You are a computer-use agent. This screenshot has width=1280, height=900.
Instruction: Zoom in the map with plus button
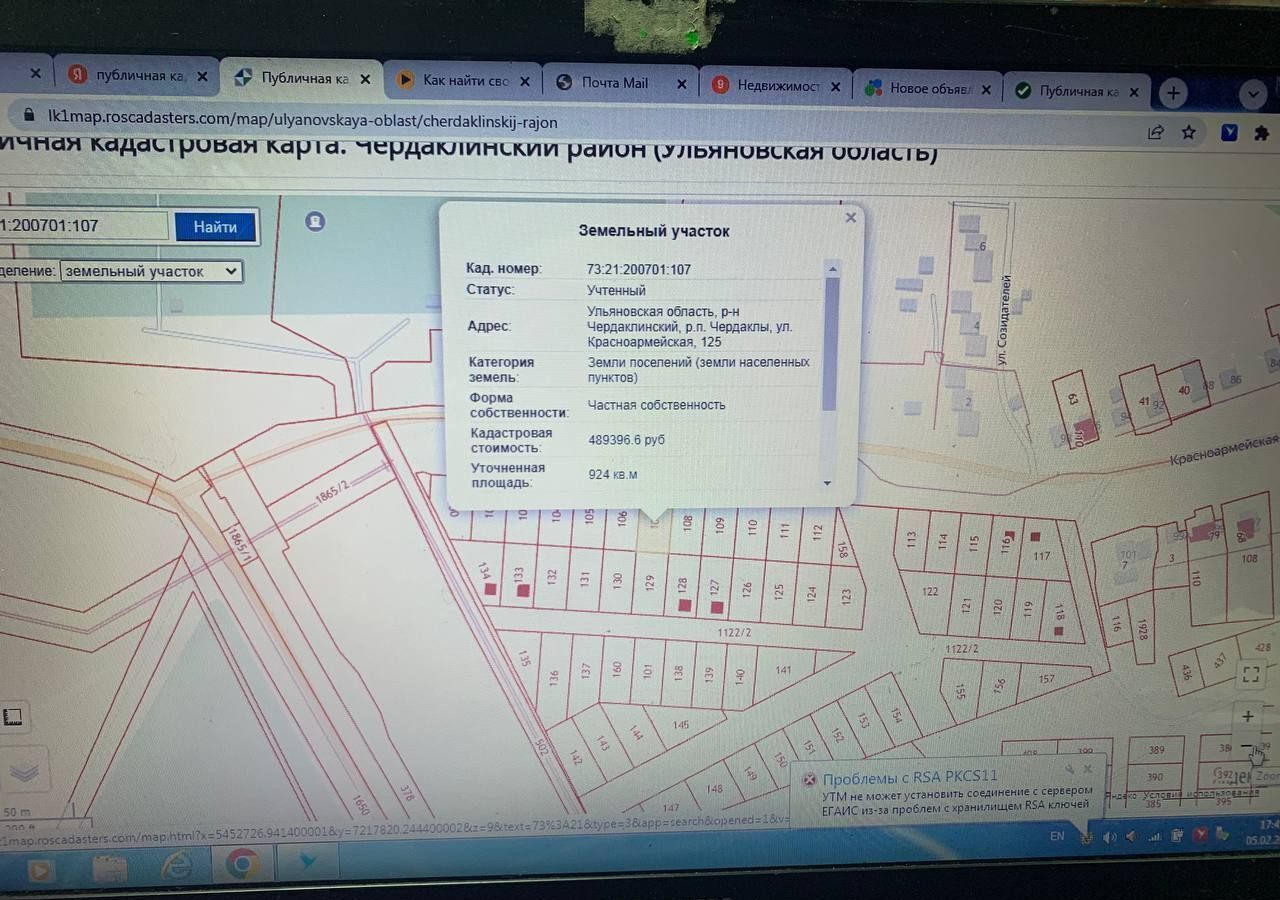click(x=1248, y=716)
